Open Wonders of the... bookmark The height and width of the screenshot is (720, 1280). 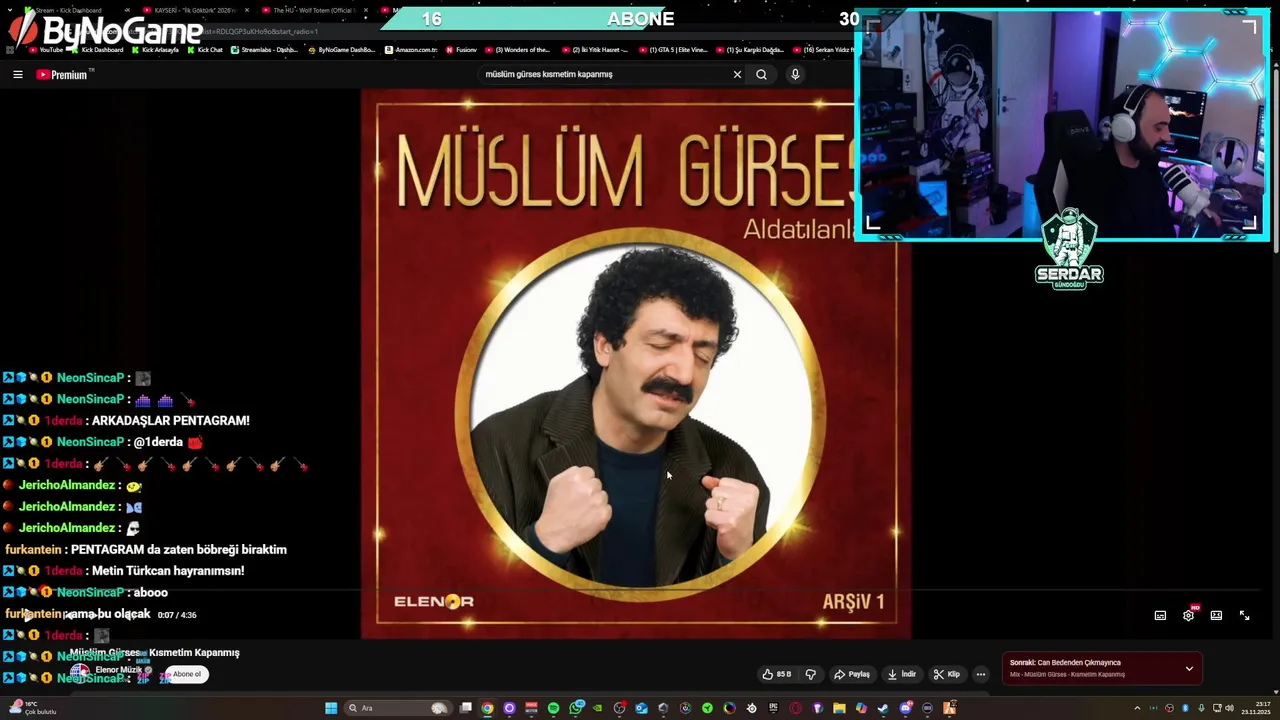(x=517, y=49)
